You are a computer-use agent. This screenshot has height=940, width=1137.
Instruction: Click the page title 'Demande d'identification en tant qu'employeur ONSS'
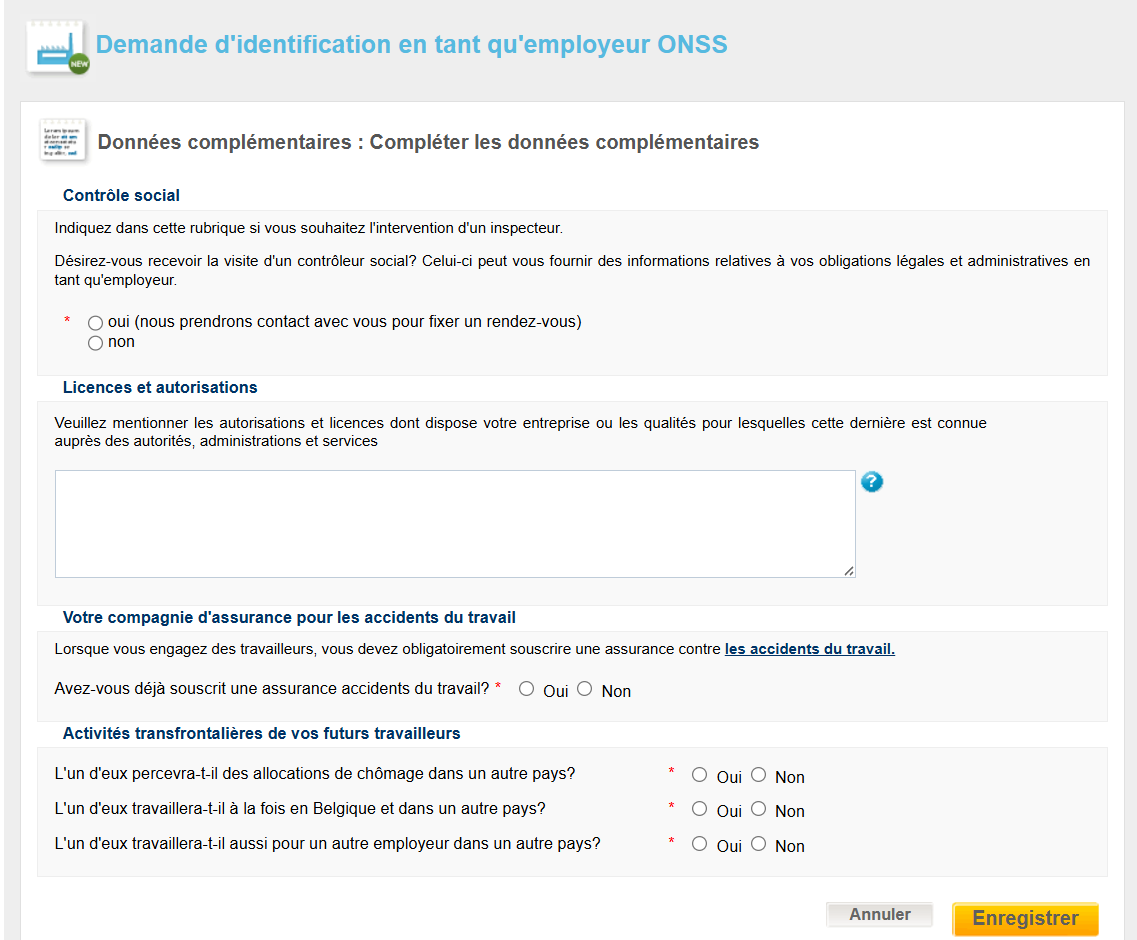click(x=411, y=44)
